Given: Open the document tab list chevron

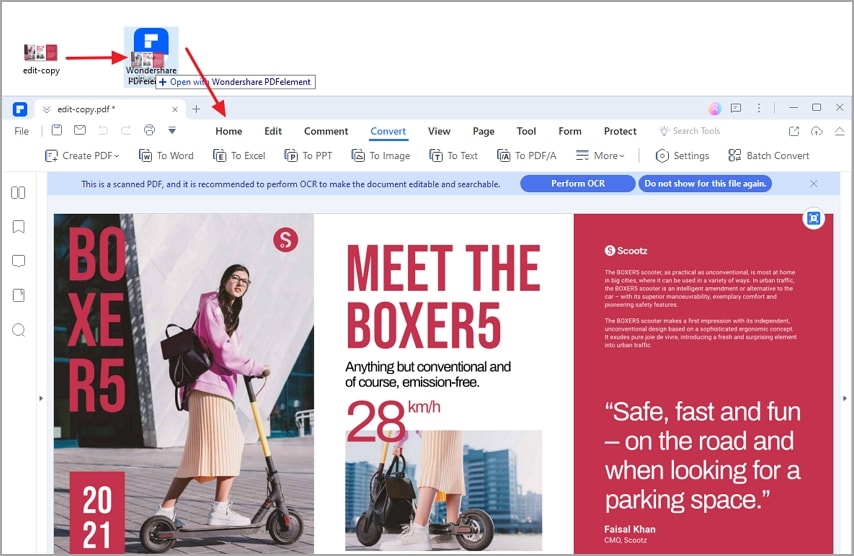Looking at the screenshot, I should coord(46,109).
